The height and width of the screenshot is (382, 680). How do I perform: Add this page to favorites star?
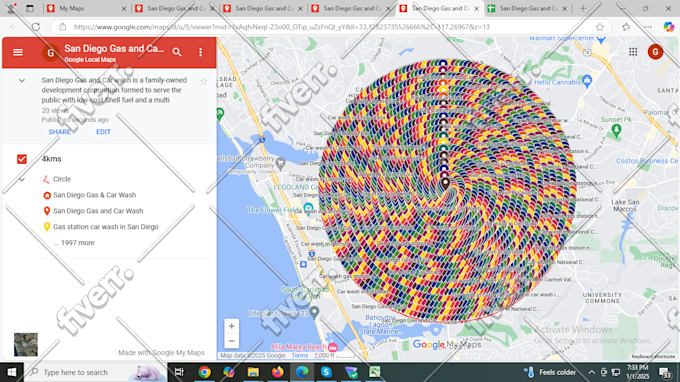click(x=600, y=27)
